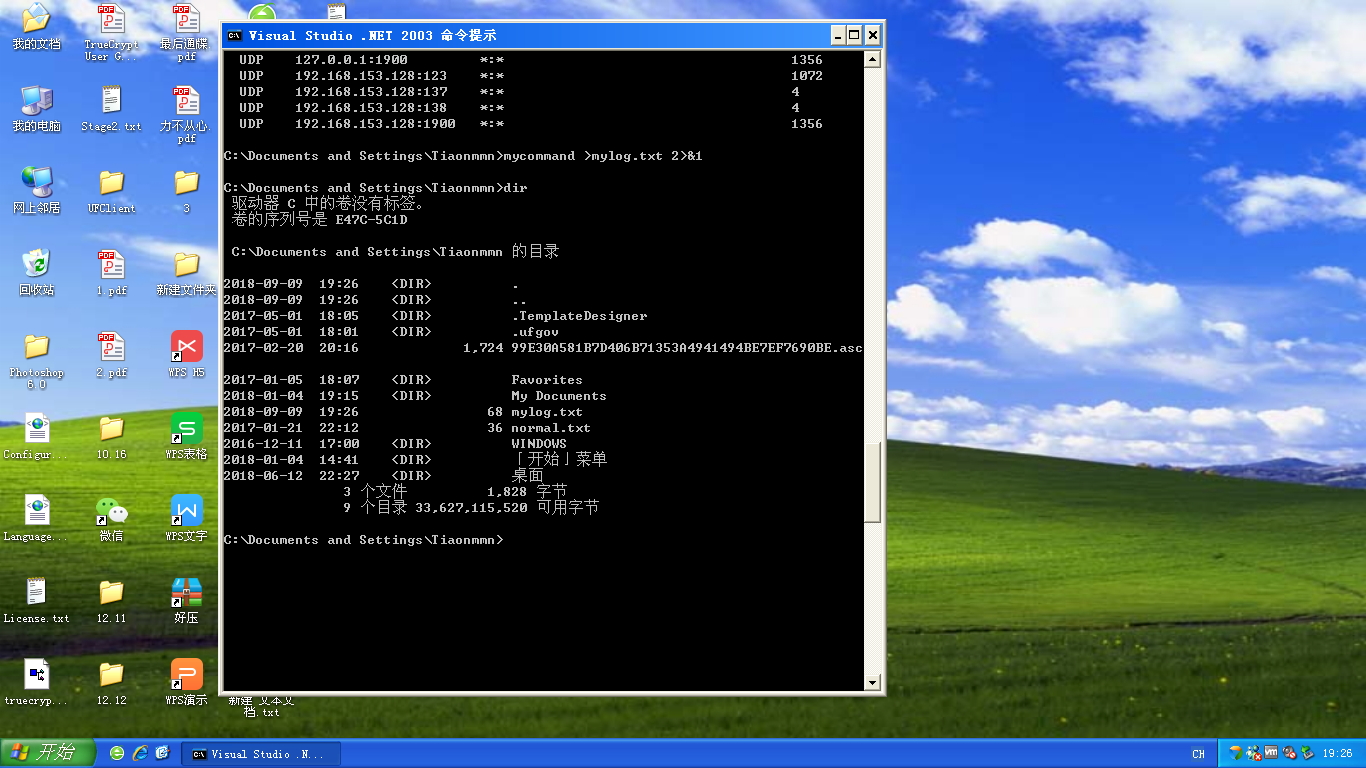Click the console scrollbar up arrow
This screenshot has width=1366, height=768.
(x=872, y=59)
